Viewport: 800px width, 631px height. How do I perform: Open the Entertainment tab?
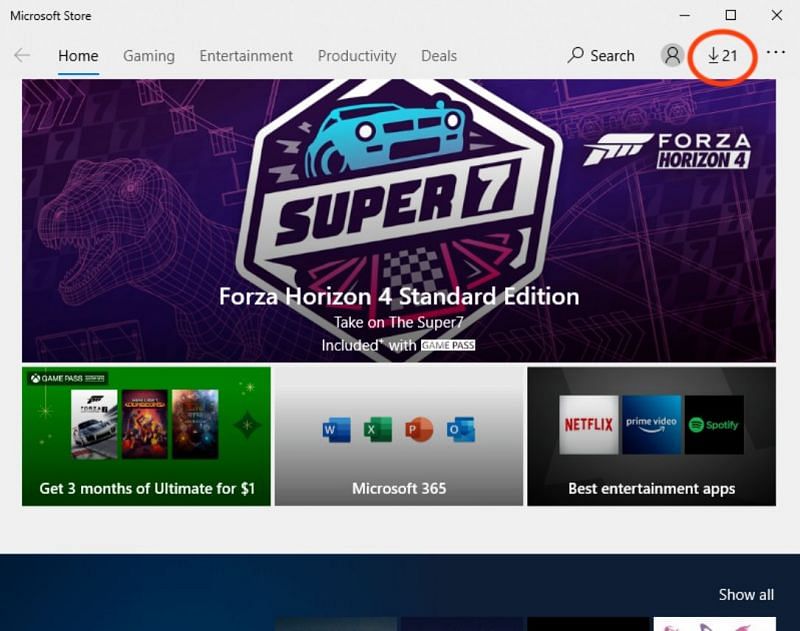(x=246, y=56)
